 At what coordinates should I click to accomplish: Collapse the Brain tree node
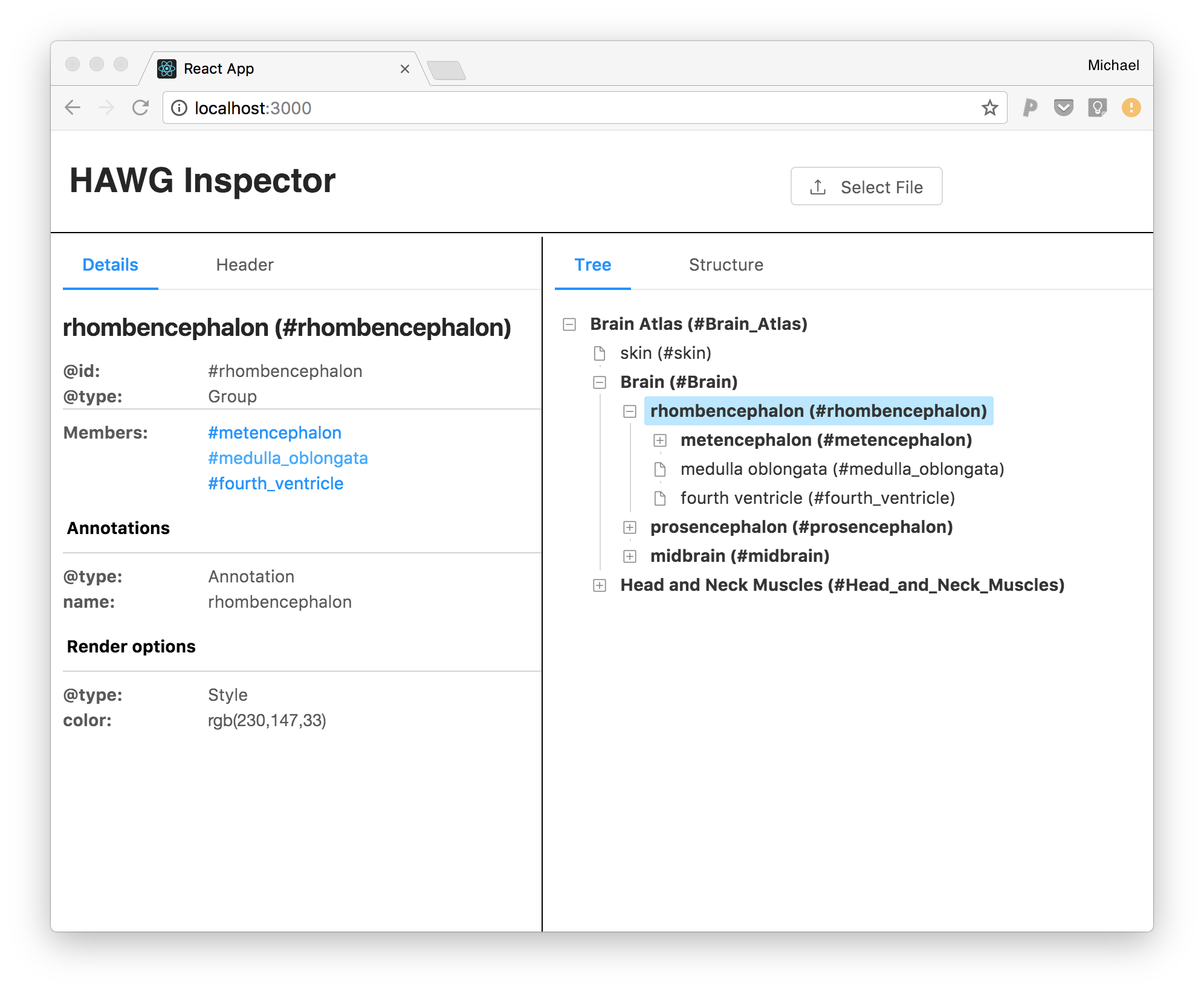click(600, 382)
